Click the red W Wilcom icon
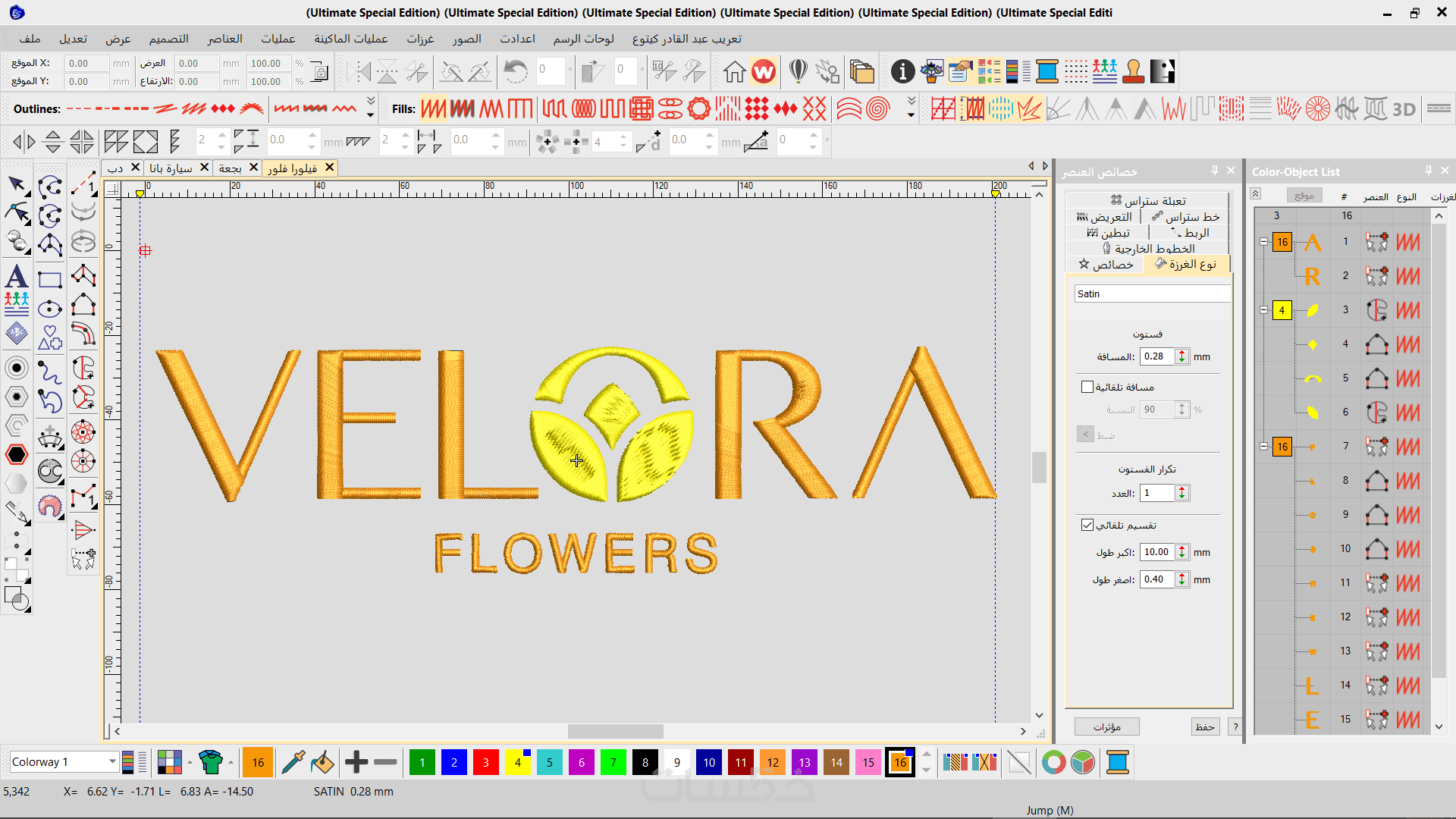This screenshot has height=819, width=1456. (764, 72)
